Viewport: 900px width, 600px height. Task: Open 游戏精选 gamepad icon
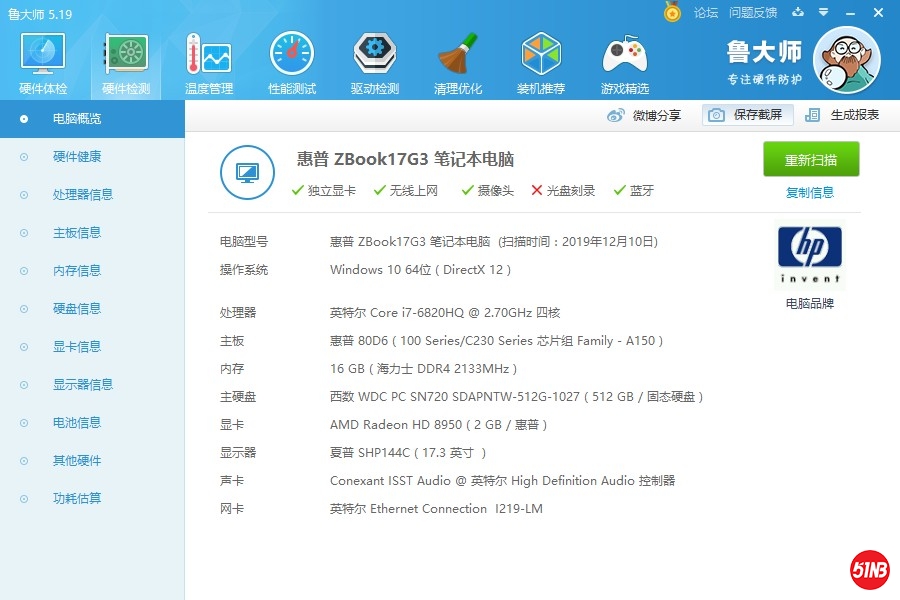624,62
